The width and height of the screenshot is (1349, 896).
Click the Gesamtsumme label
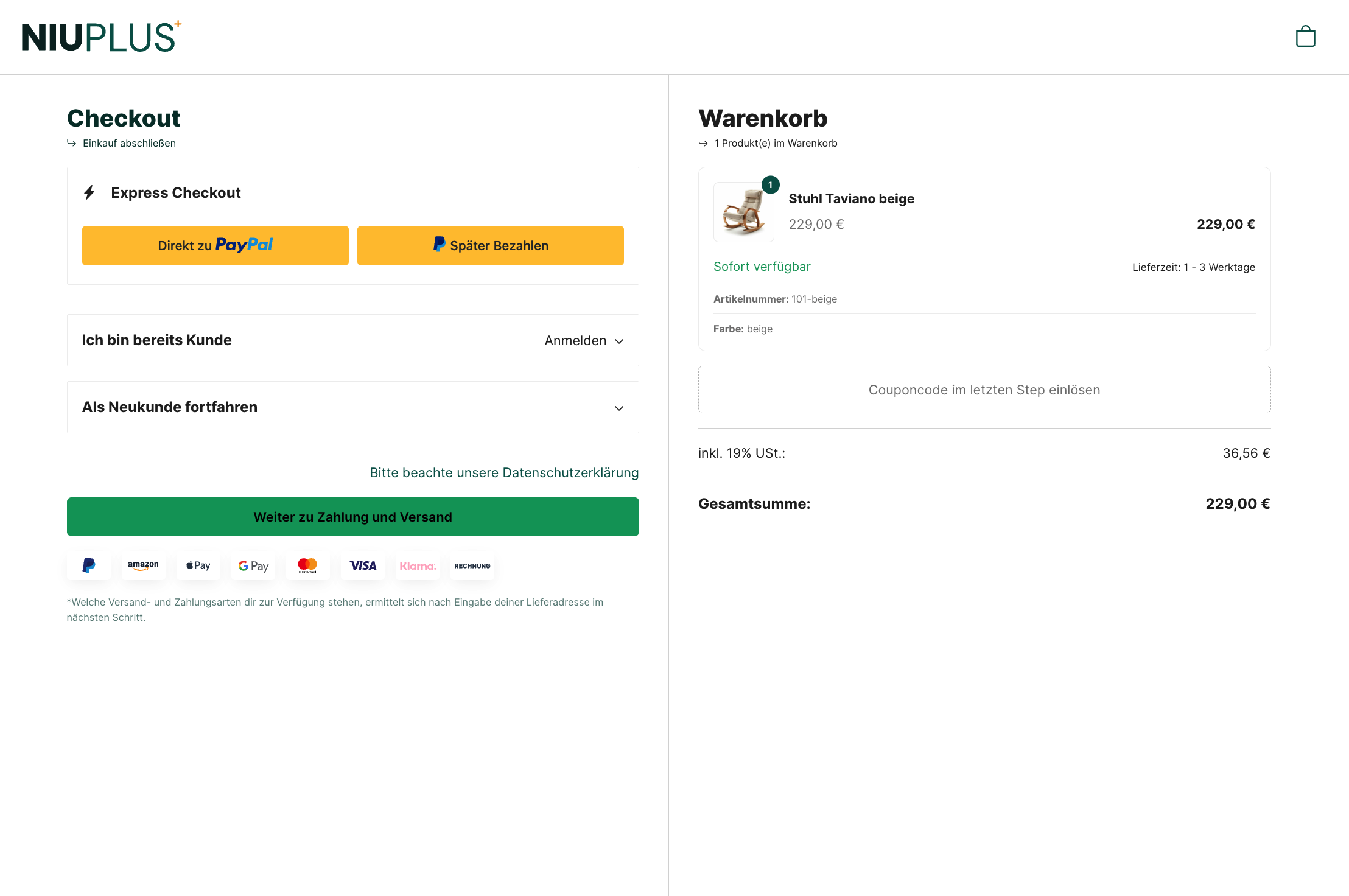click(754, 504)
